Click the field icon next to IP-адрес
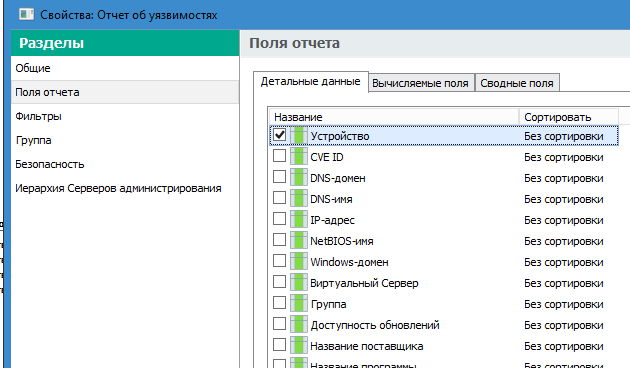This screenshot has width=630, height=368. coord(299,219)
